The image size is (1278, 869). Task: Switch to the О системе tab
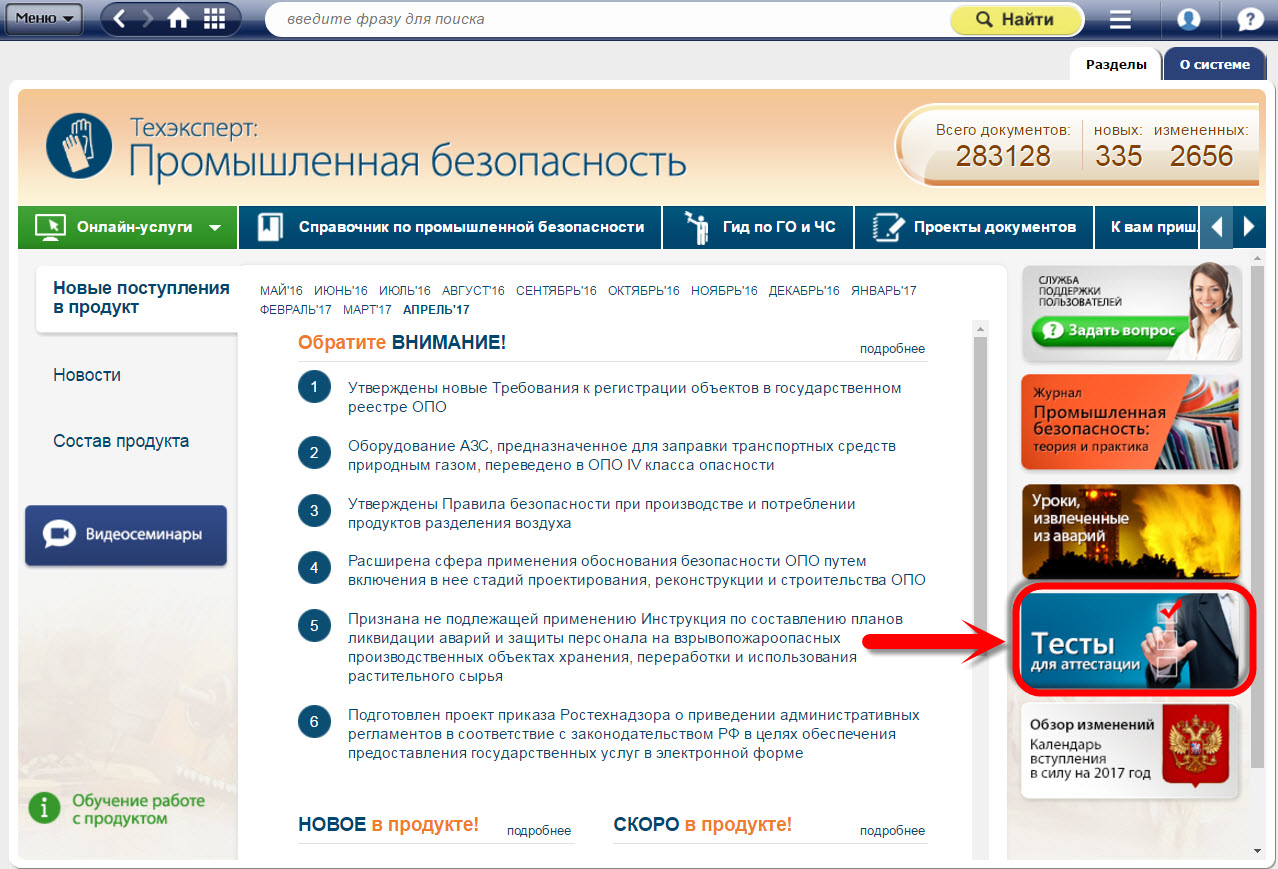(1214, 64)
